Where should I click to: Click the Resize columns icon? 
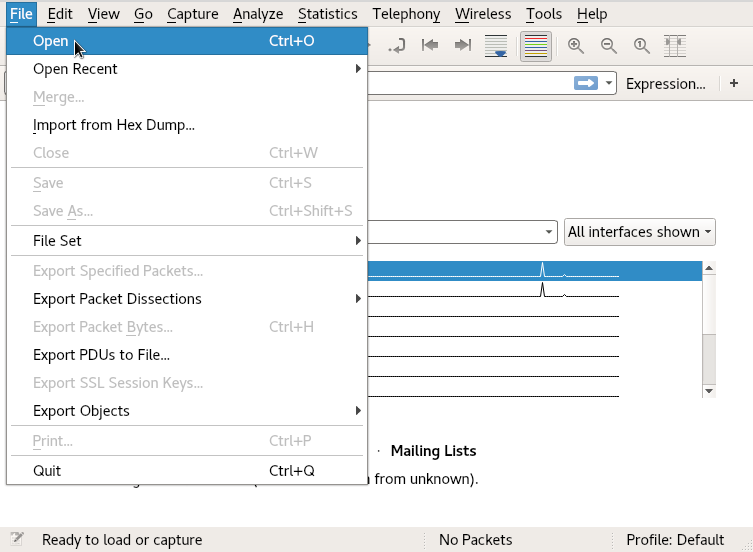675,46
